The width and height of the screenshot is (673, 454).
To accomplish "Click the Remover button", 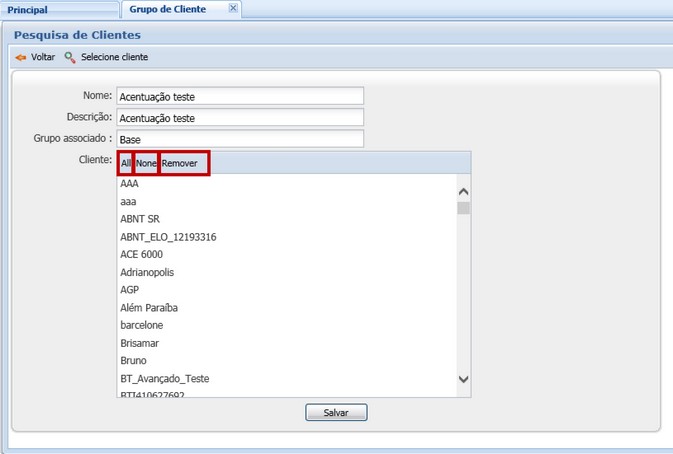I will (185, 163).
